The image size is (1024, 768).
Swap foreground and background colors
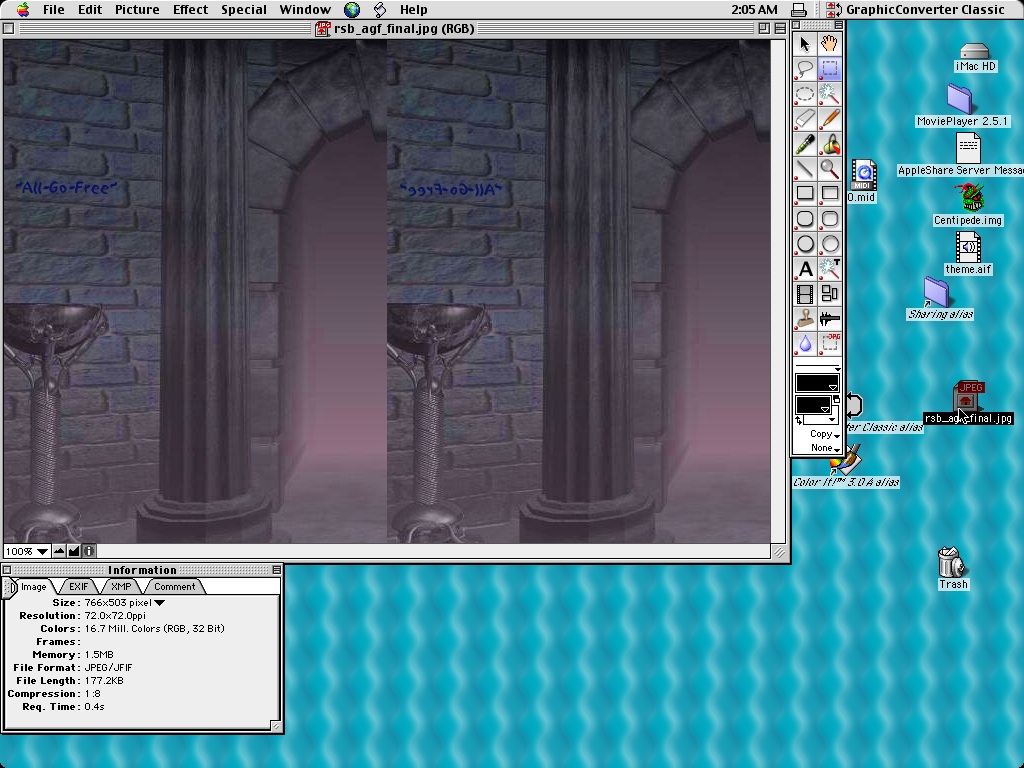click(x=799, y=421)
